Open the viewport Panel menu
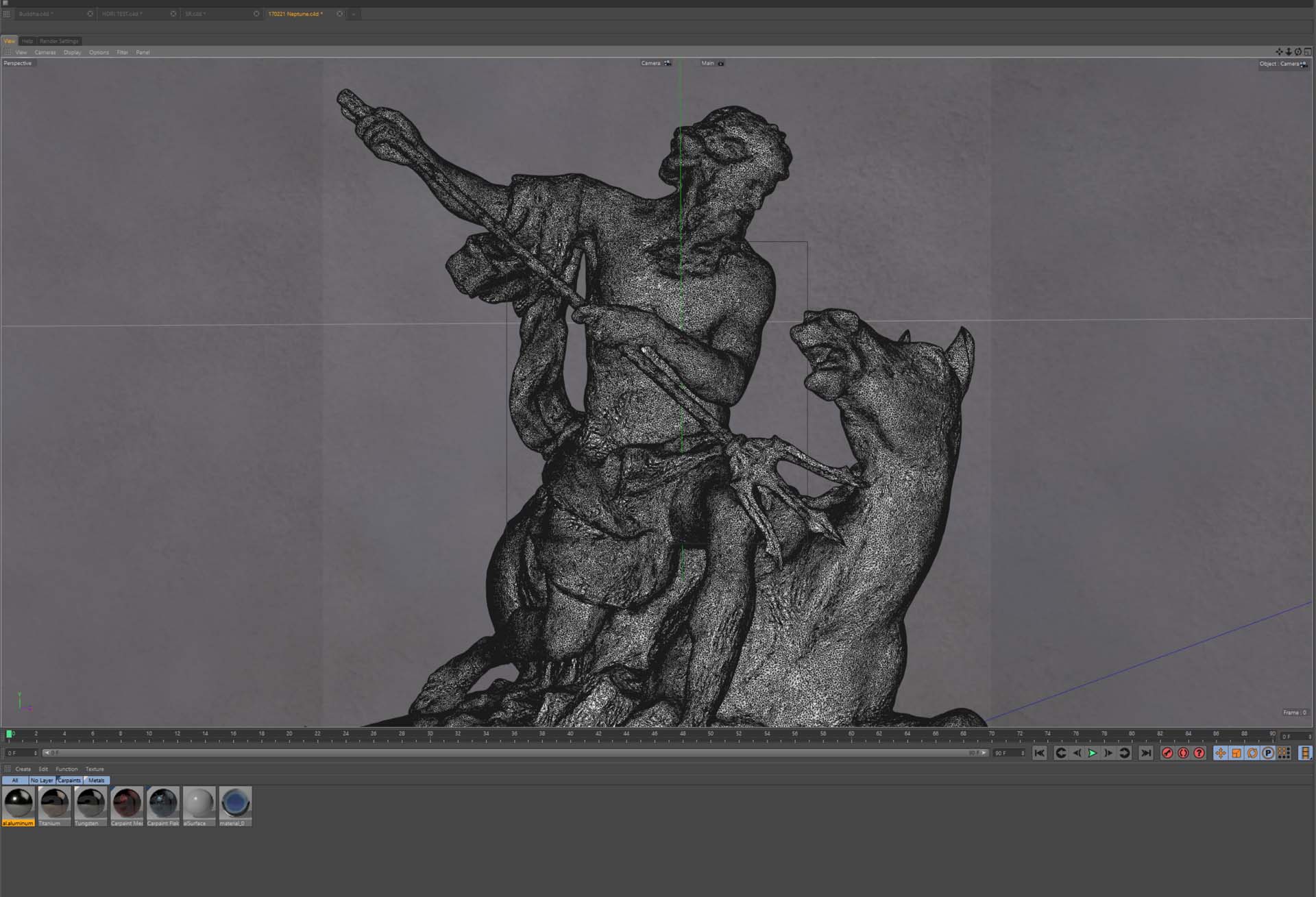Screen dimensions: 1316x897 (143, 52)
